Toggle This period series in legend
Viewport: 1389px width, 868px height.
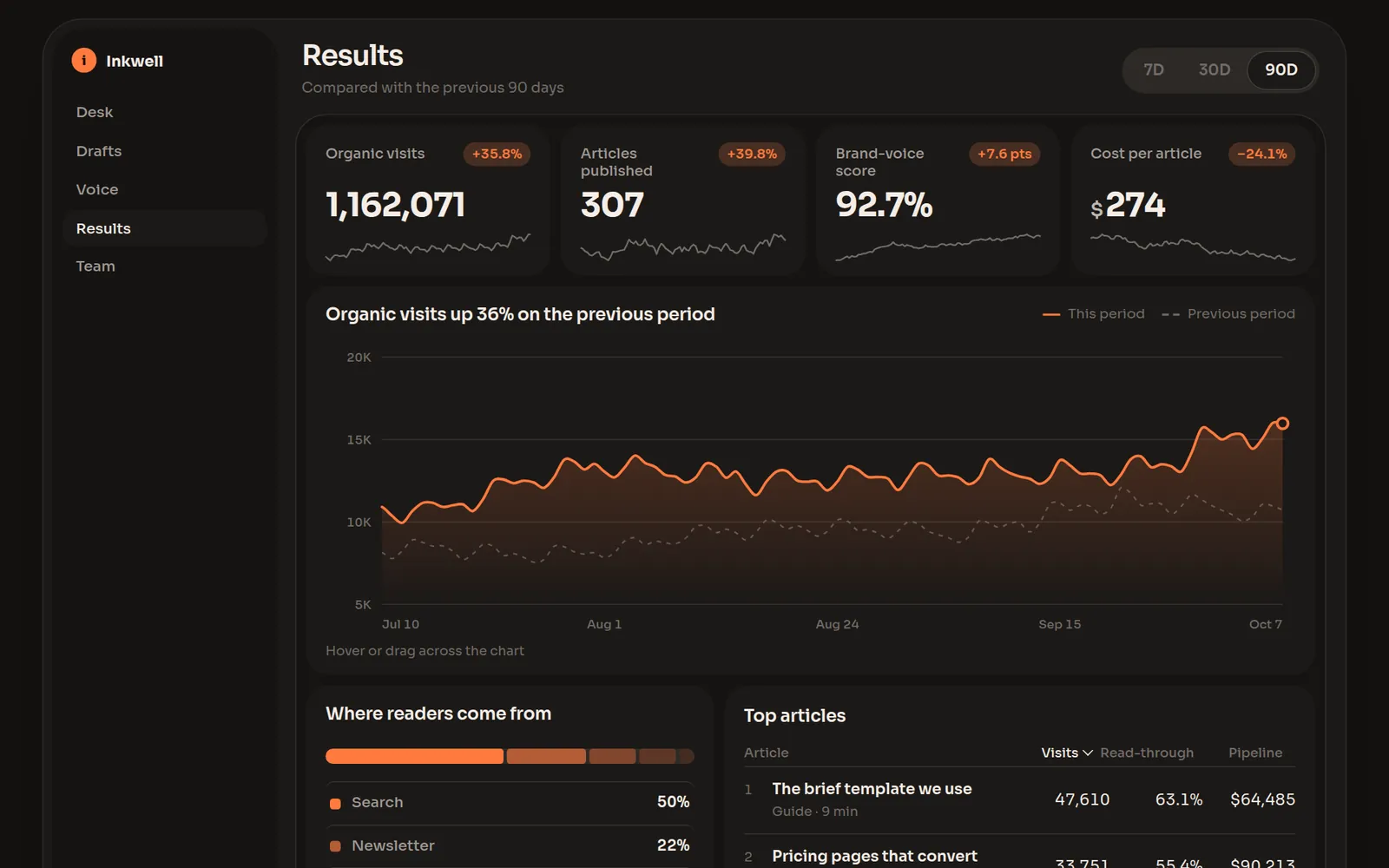[x=1094, y=314]
